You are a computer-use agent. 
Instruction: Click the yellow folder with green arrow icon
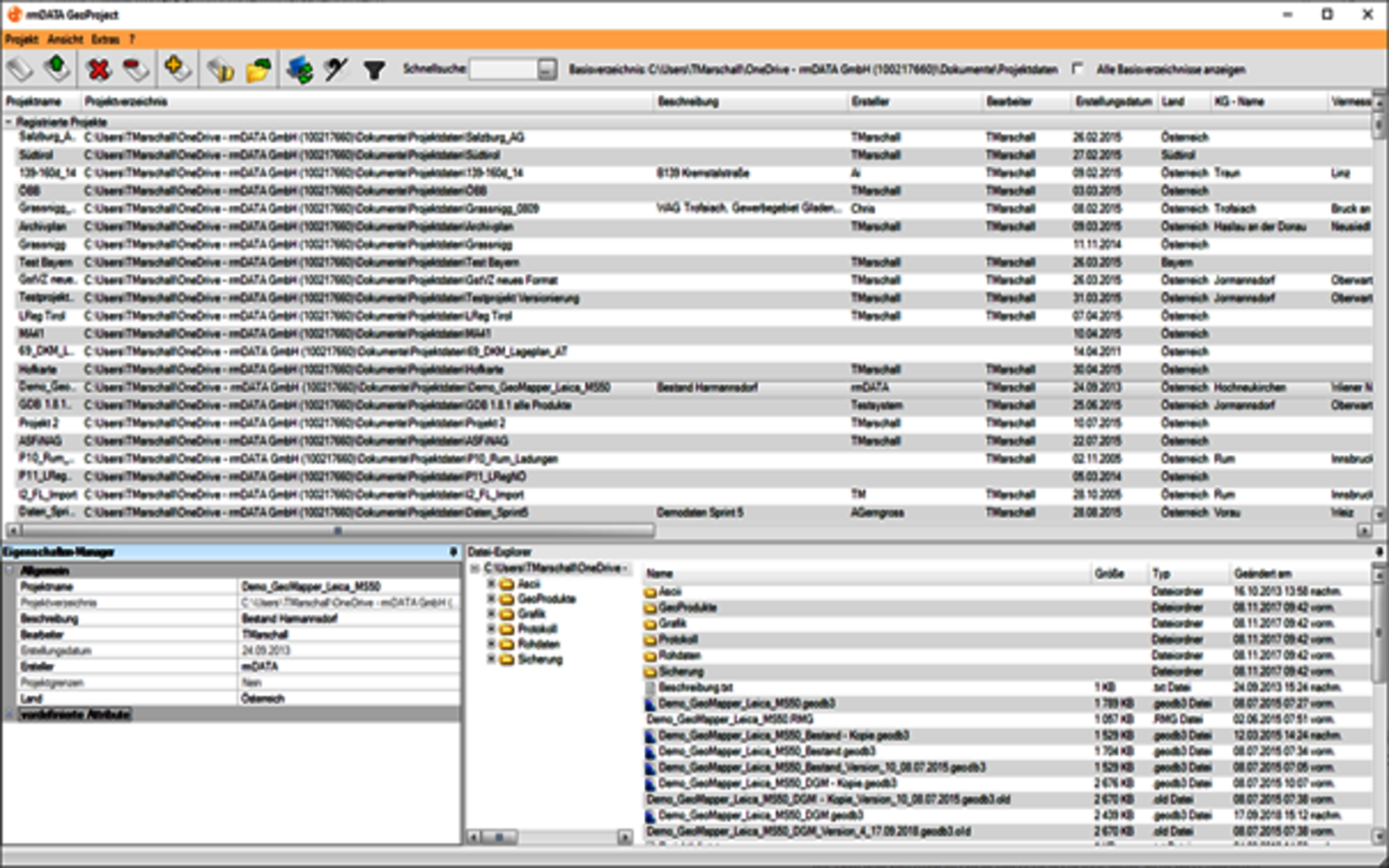(258, 69)
